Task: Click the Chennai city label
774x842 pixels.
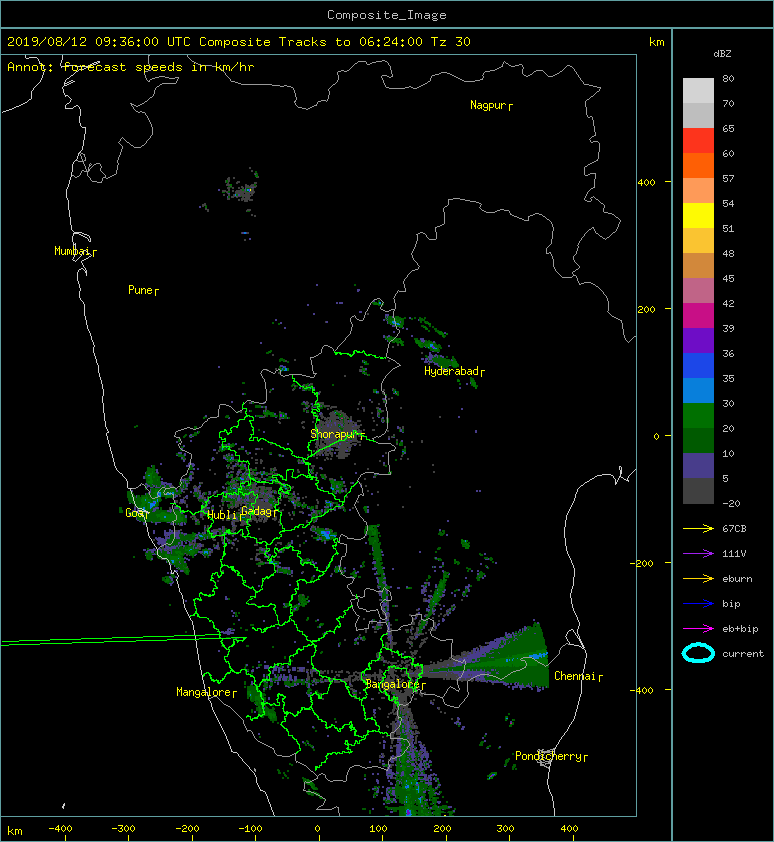Action: (x=578, y=676)
